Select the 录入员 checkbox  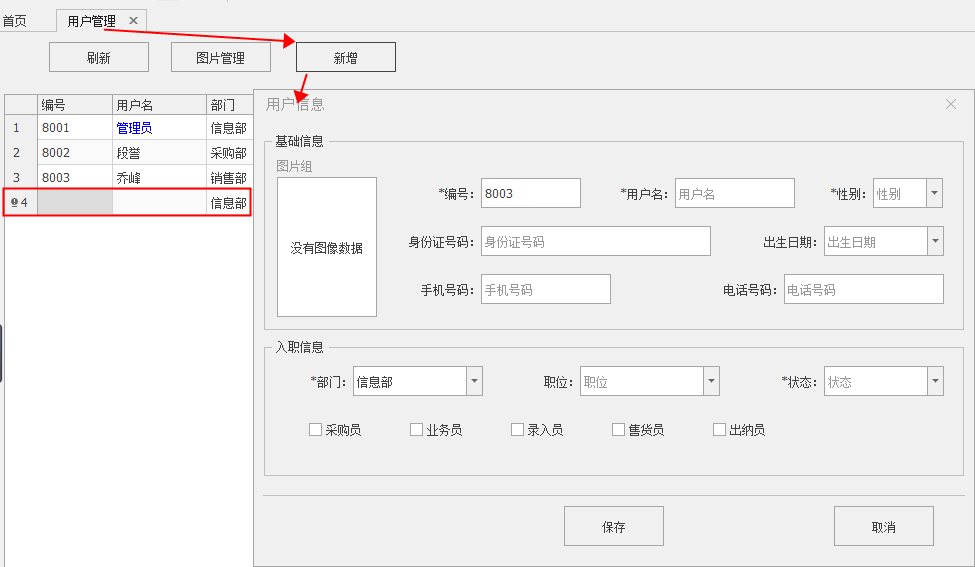[517, 430]
